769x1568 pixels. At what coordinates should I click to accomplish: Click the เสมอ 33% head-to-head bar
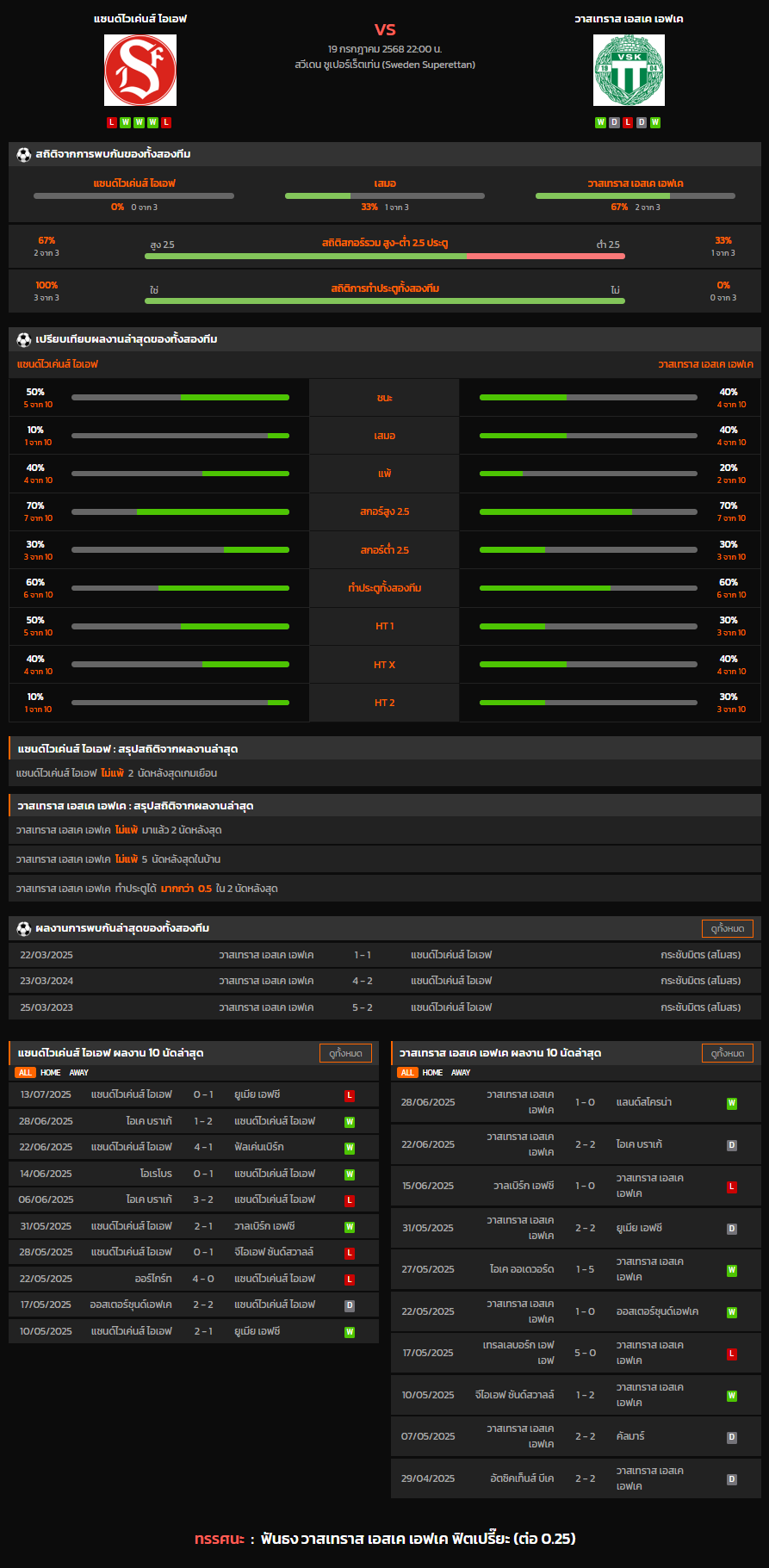tap(385, 195)
